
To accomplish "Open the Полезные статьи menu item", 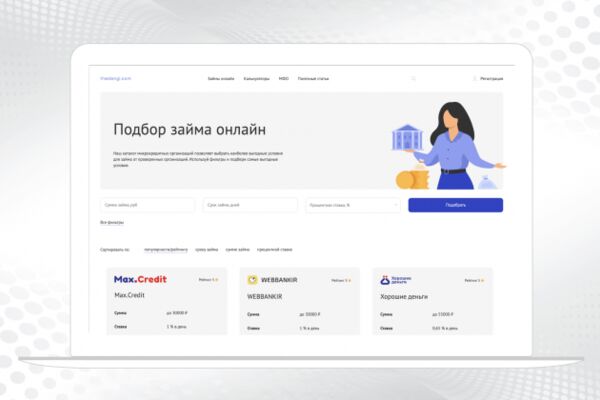I will coord(313,78).
